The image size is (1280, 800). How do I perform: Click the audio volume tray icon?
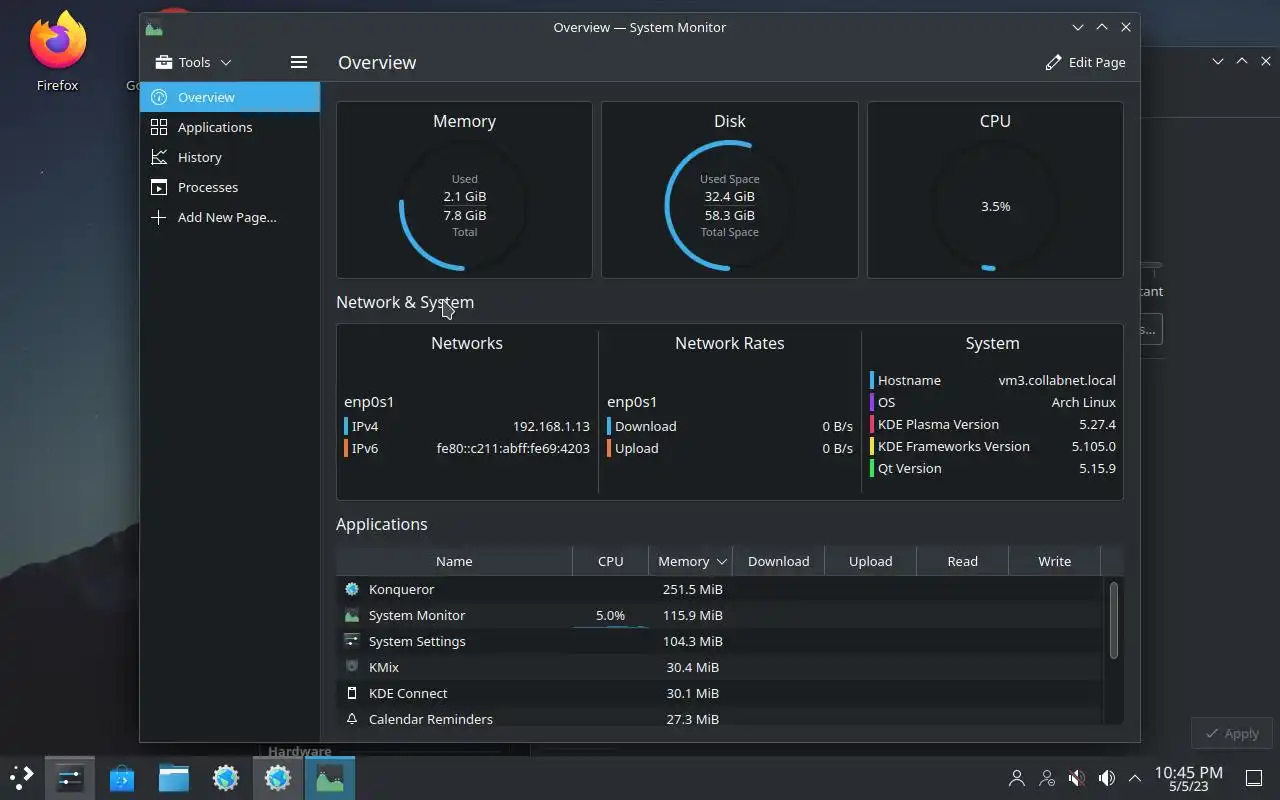point(1106,778)
